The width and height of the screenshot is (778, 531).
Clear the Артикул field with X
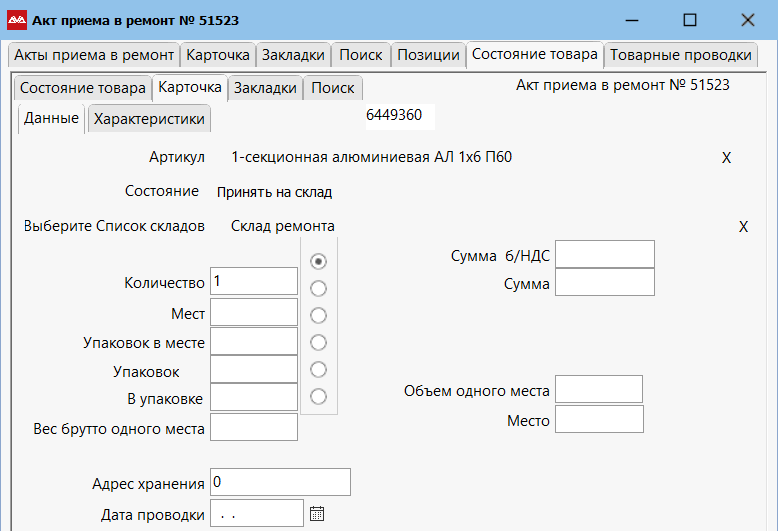point(727,158)
